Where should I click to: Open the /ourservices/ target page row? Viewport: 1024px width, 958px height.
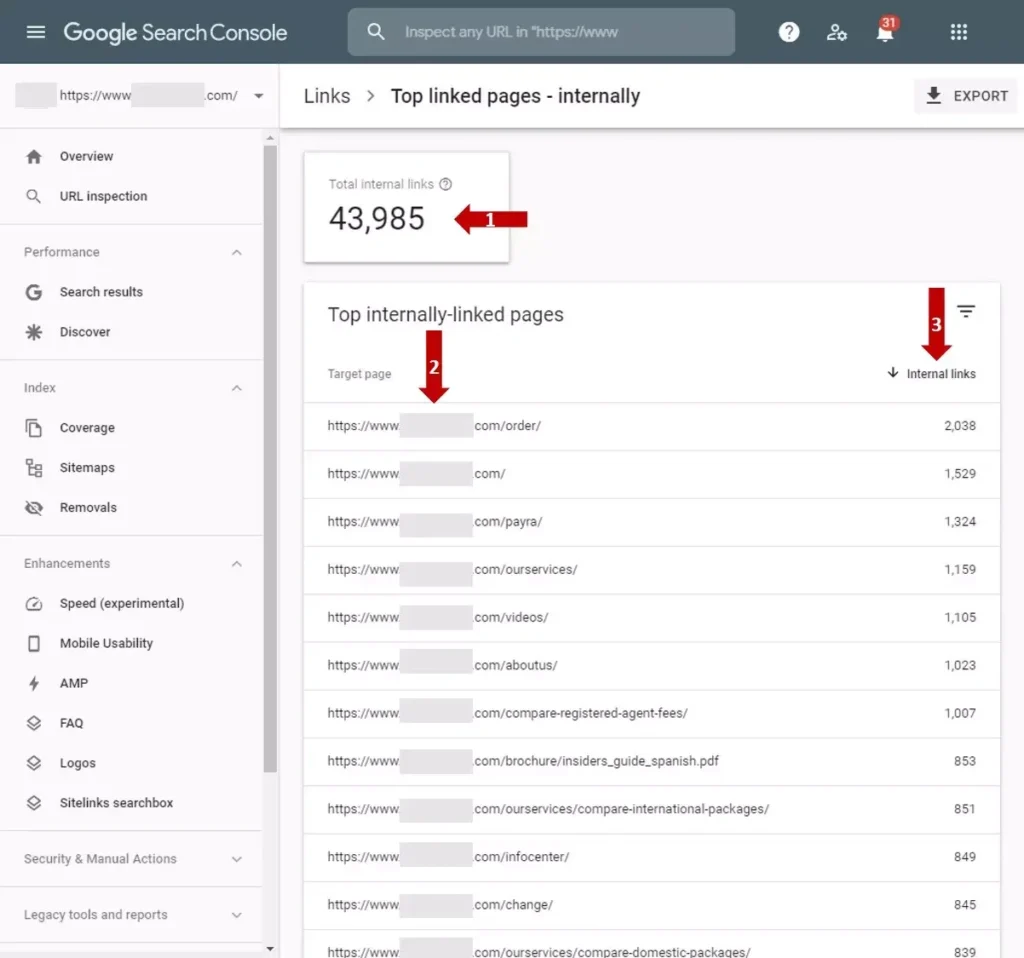(651, 570)
